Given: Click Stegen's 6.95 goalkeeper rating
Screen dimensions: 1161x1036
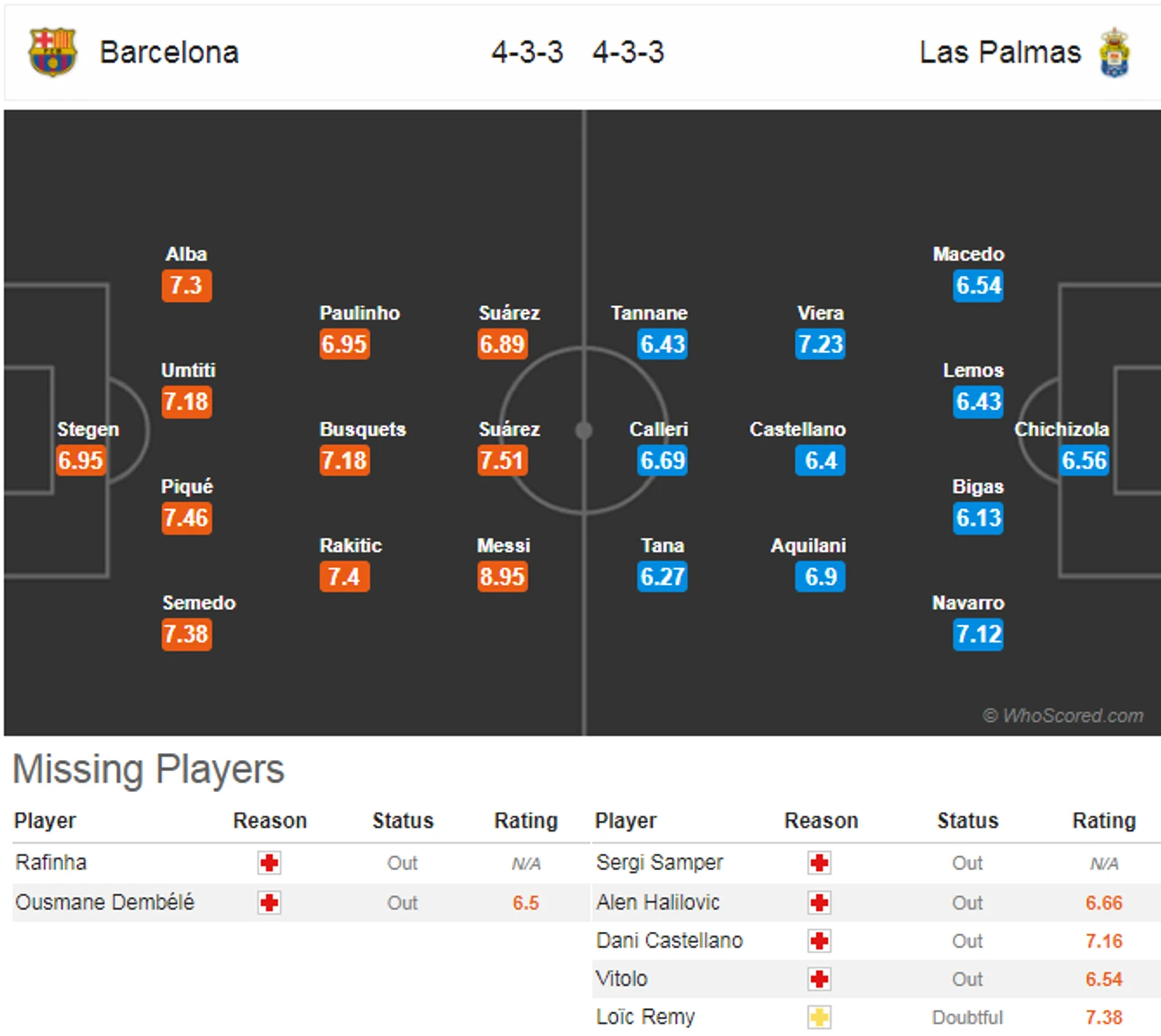Looking at the screenshot, I should click(x=80, y=460).
